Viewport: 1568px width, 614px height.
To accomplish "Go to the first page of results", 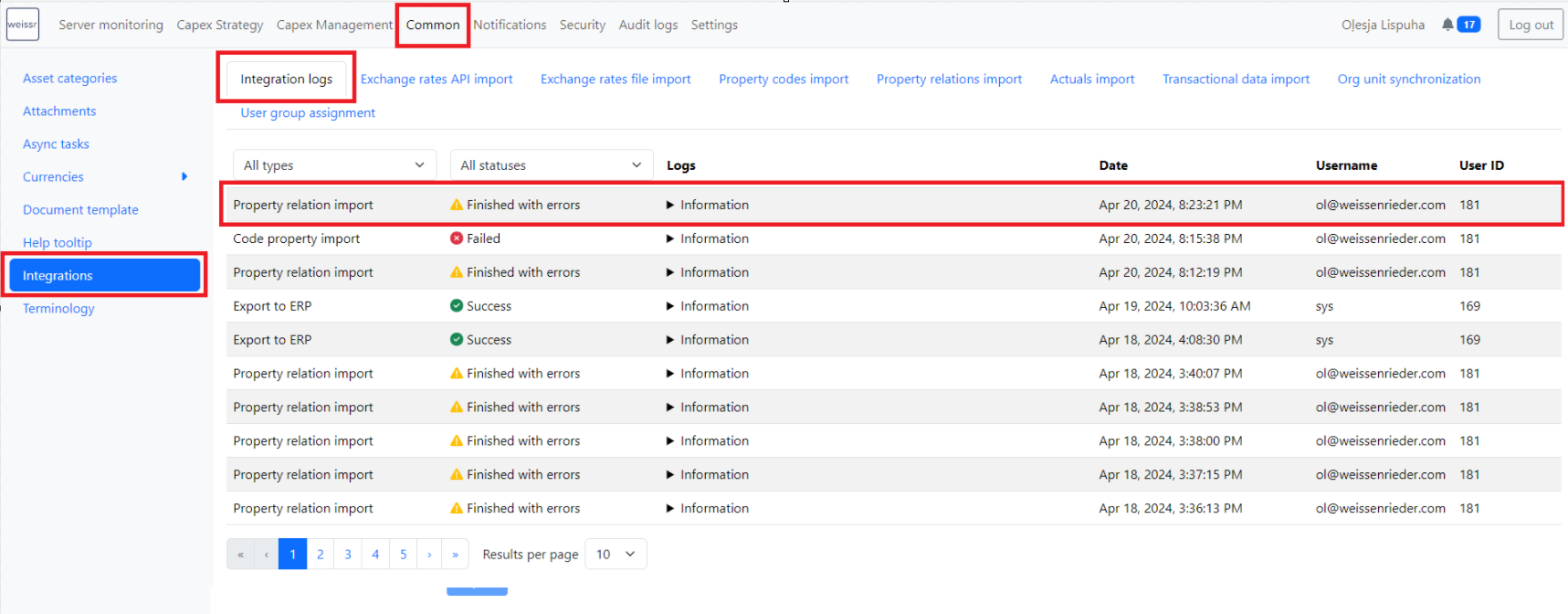I will [x=240, y=555].
